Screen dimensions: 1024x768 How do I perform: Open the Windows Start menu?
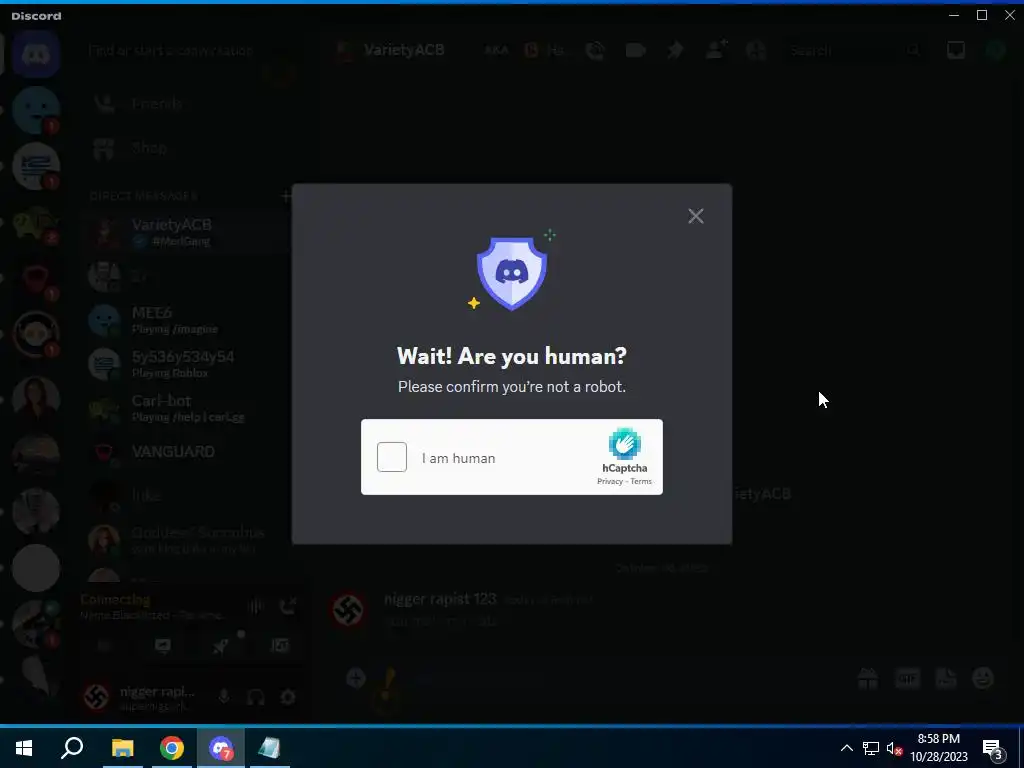point(24,748)
